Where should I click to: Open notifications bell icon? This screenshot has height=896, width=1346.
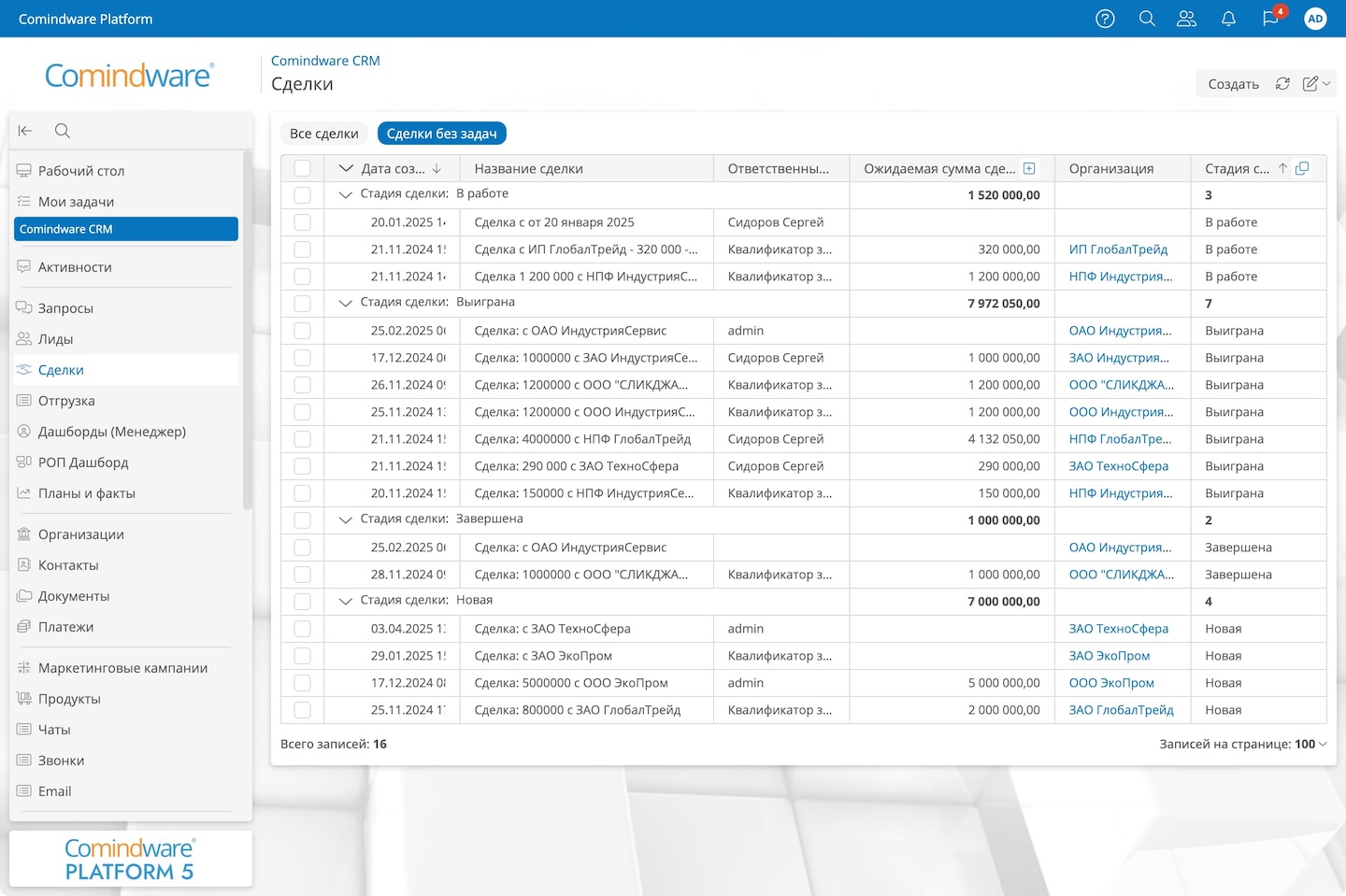1228,19
